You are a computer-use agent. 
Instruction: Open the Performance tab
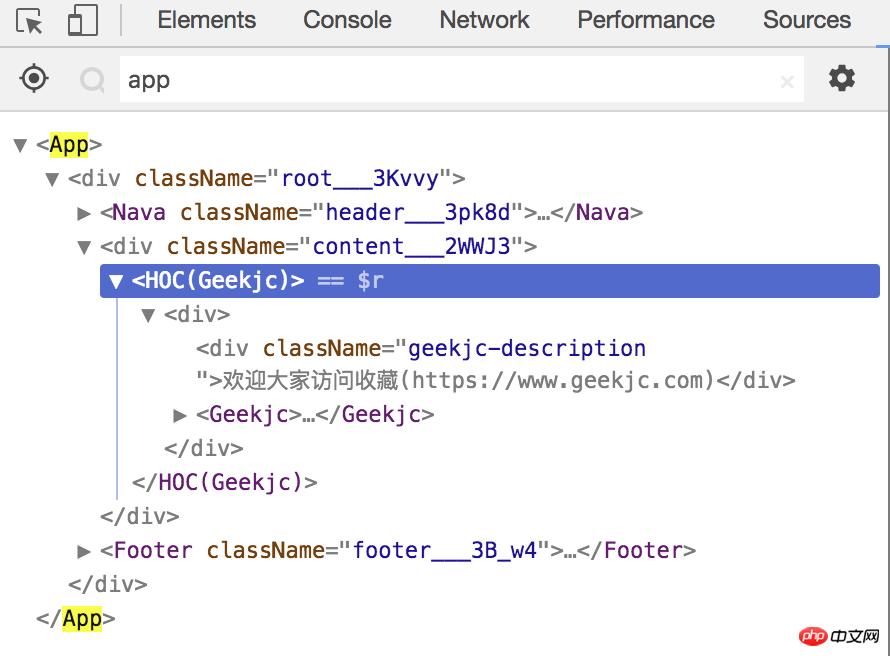click(x=646, y=20)
